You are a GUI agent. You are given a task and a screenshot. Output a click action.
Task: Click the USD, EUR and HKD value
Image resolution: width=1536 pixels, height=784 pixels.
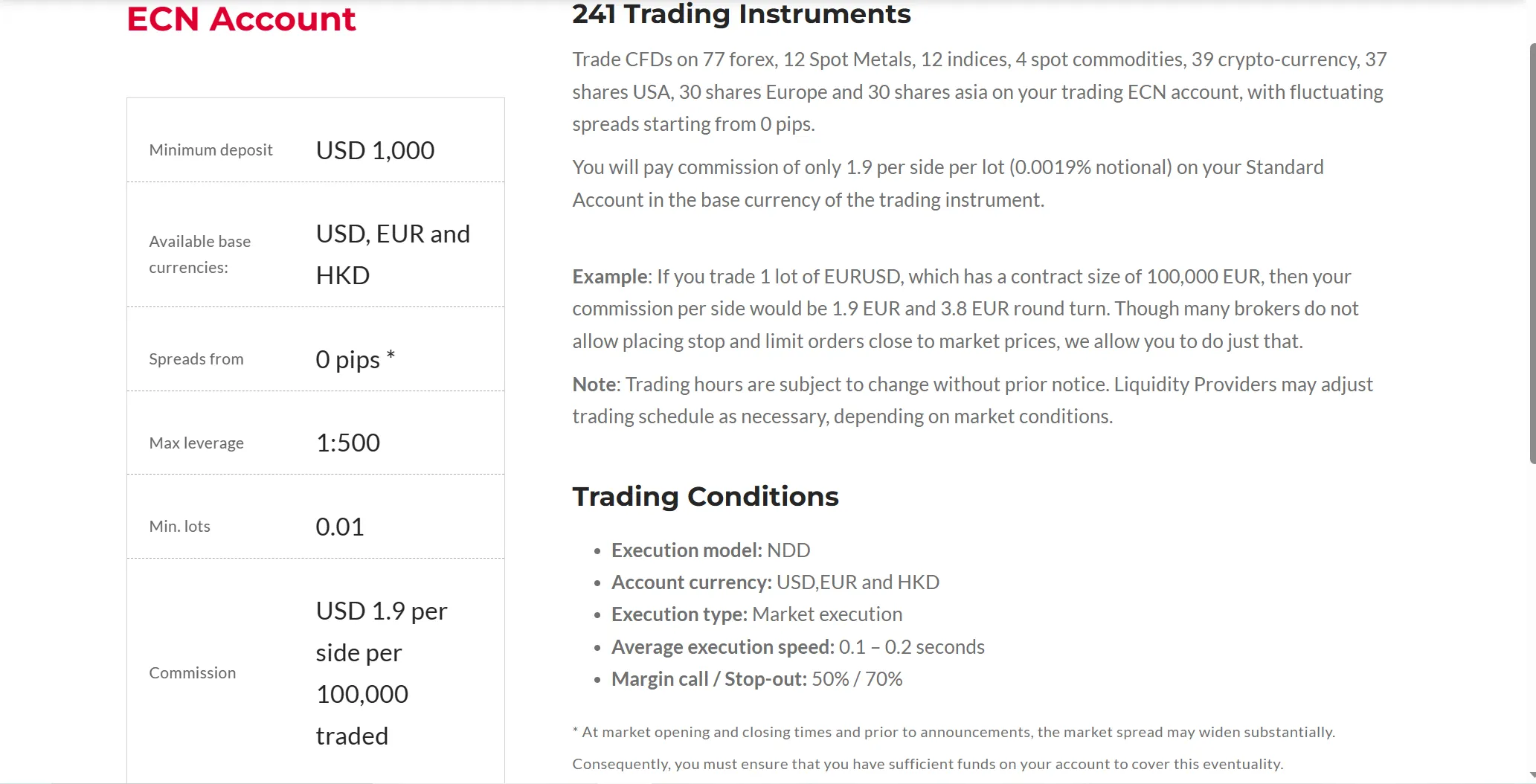pos(393,254)
